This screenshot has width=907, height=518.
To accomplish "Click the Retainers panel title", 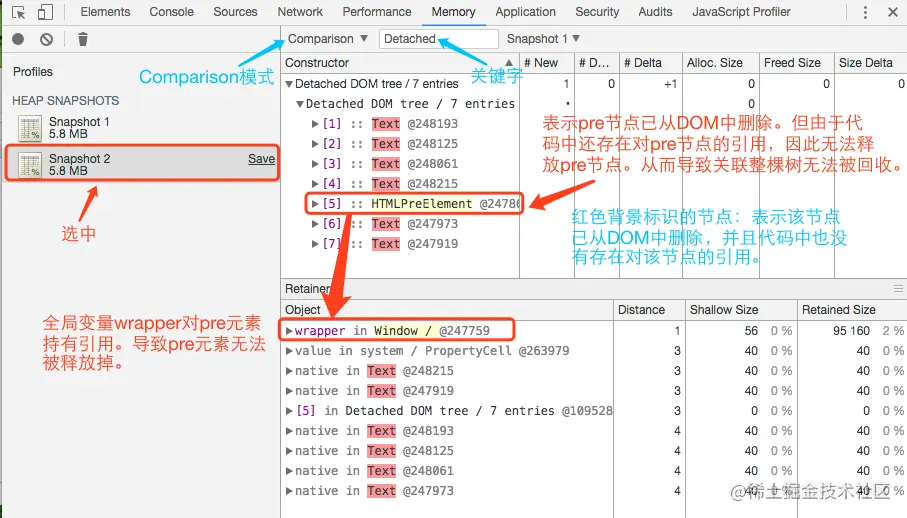I will point(307,288).
